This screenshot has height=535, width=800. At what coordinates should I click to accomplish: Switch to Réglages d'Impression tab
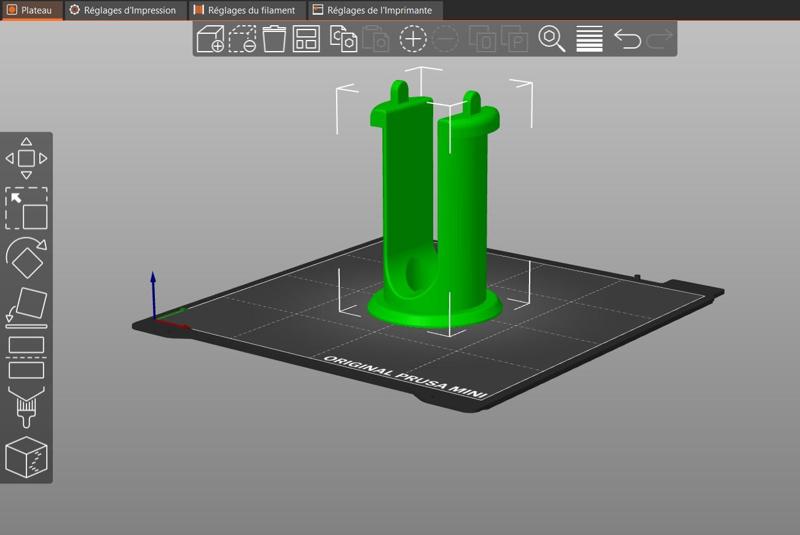point(122,10)
